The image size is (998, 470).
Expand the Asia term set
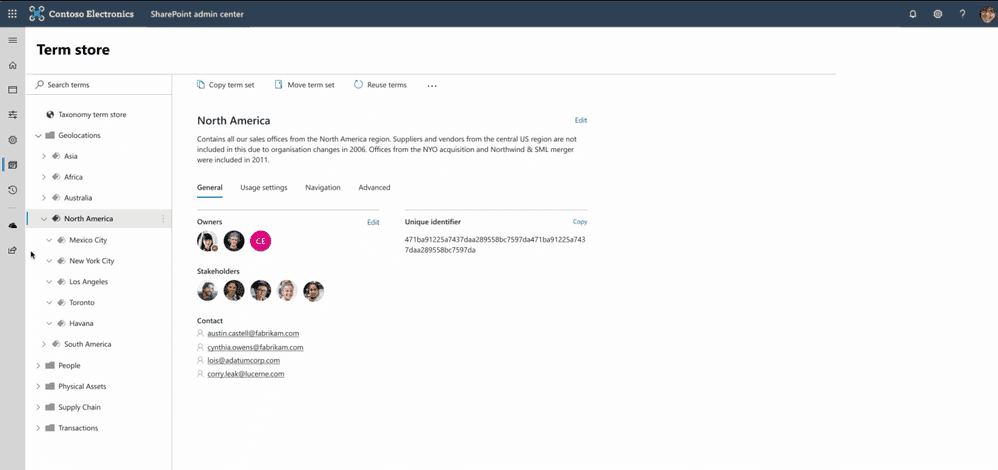(x=44, y=156)
